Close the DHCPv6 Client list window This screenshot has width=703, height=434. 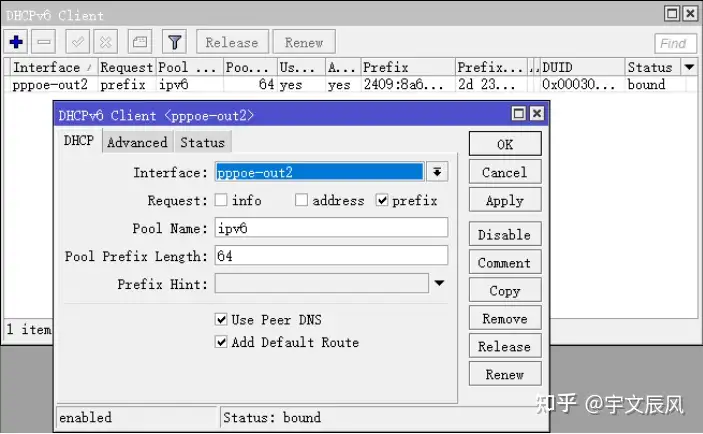(x=690, y=13)
